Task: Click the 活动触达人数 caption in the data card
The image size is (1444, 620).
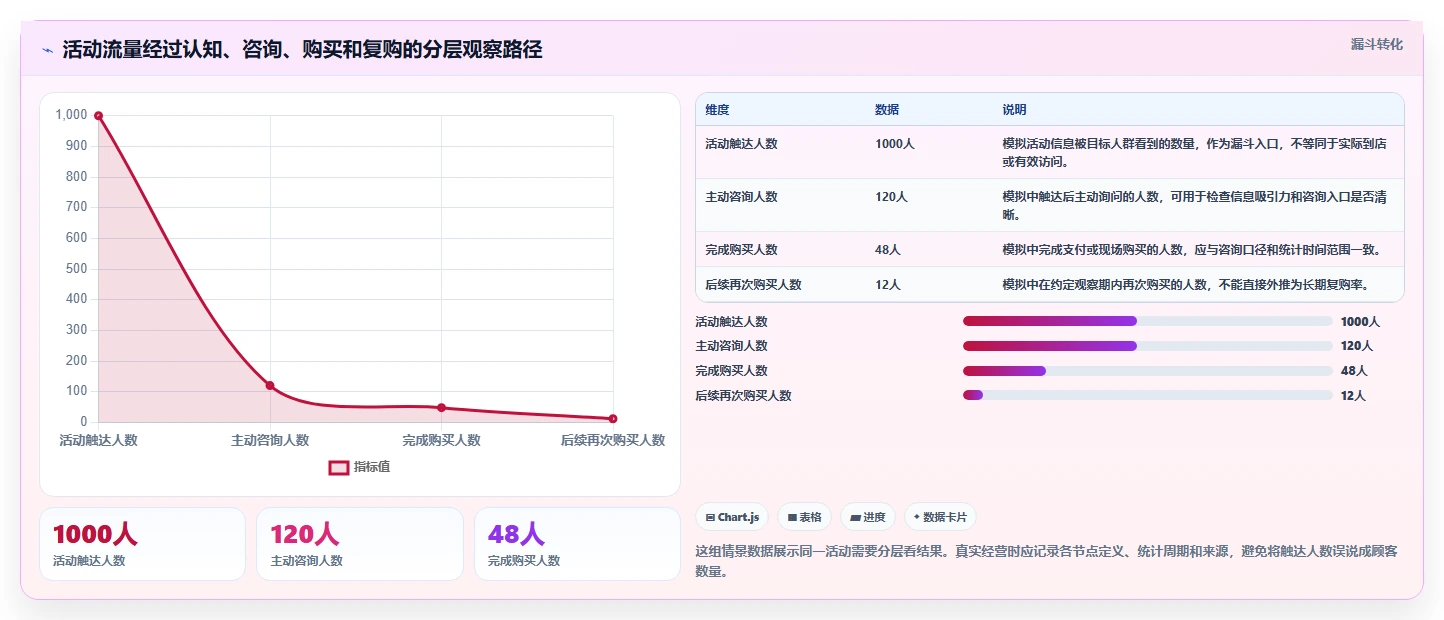Action: pyautogui.click(x=89, y=561)
